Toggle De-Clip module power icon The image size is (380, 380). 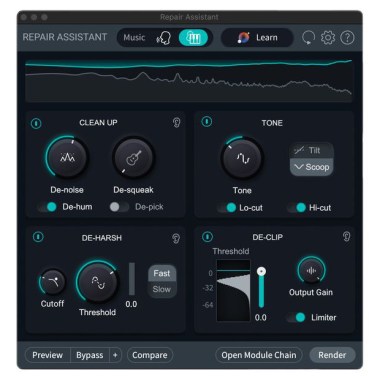pos(207,237)
